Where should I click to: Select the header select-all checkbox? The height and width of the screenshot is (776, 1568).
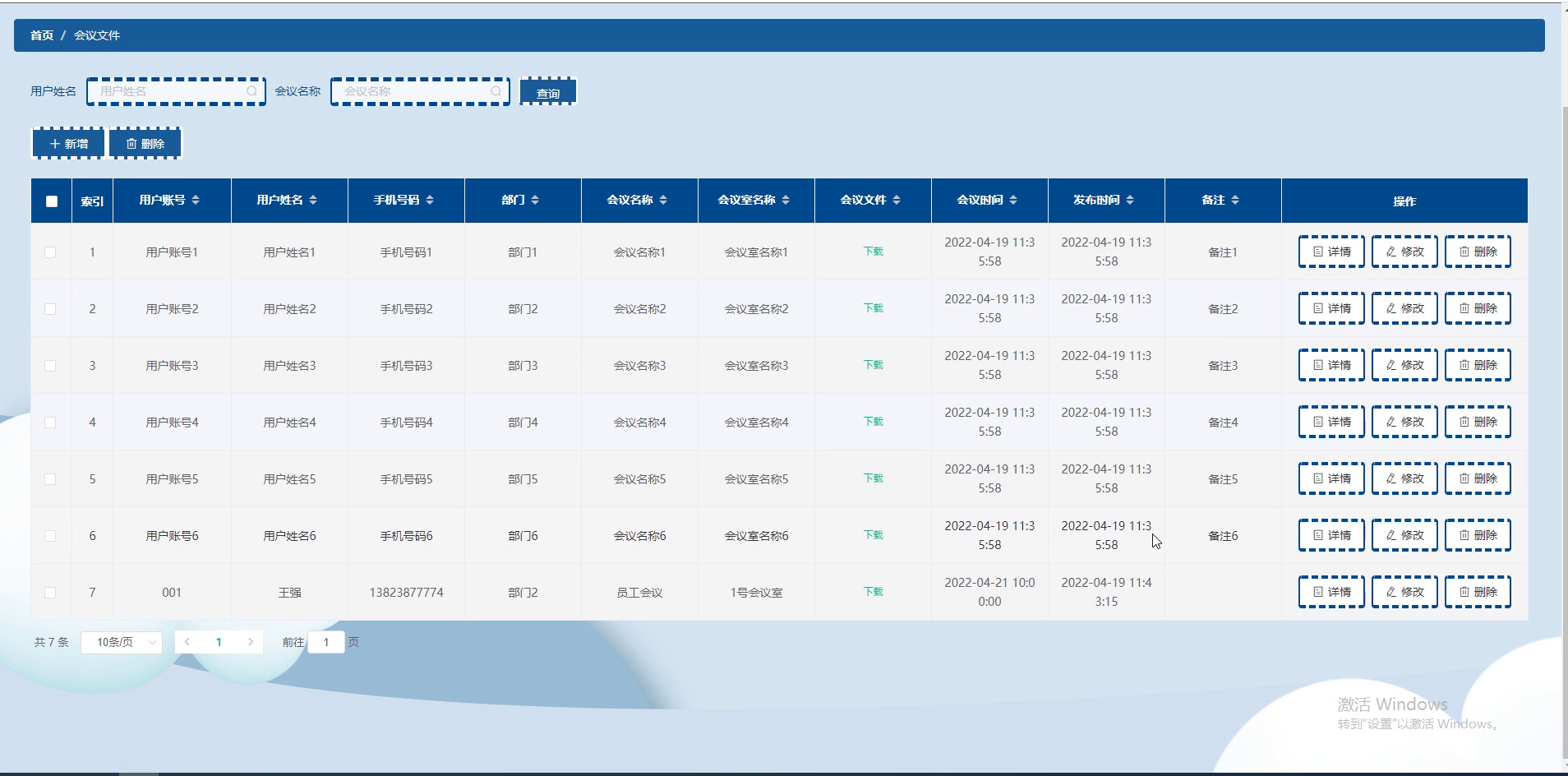[52, 201]
